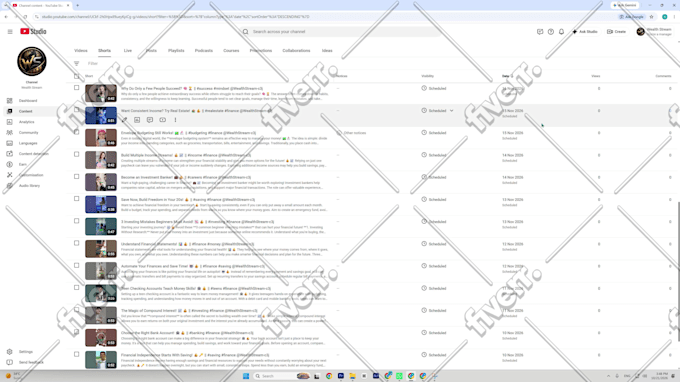
Task: Open thumbnail of 'Why Do Only a Few People Succeed?'
Action: point(101,93)
